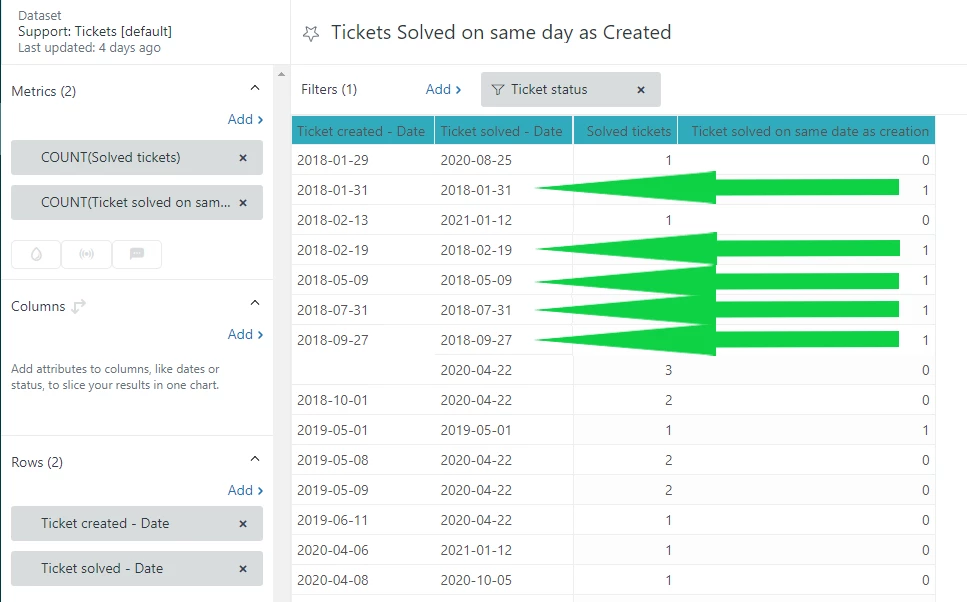Remove Ticket created - Date row attribute
Viewport: 967px width, 602px height.
[x=243, y=524]
